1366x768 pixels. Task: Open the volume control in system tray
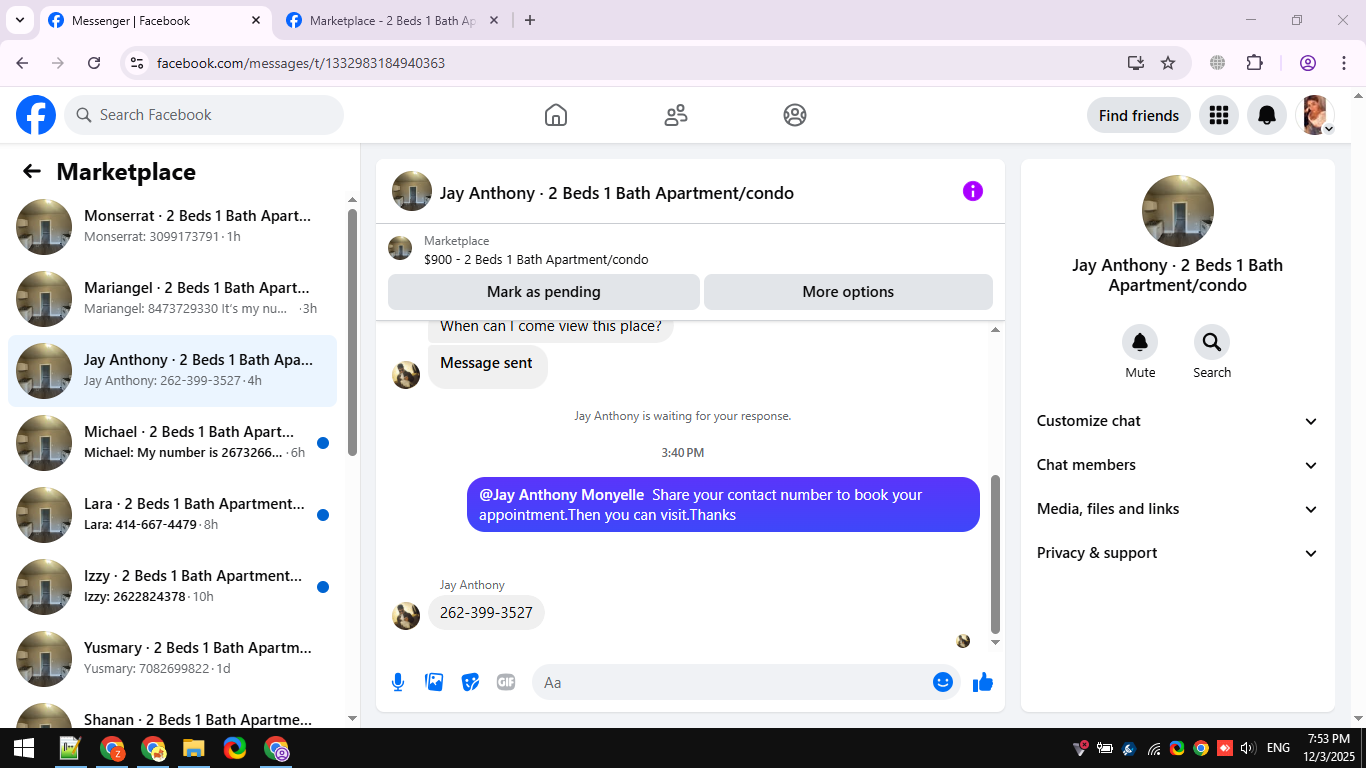click(1247, 748)
